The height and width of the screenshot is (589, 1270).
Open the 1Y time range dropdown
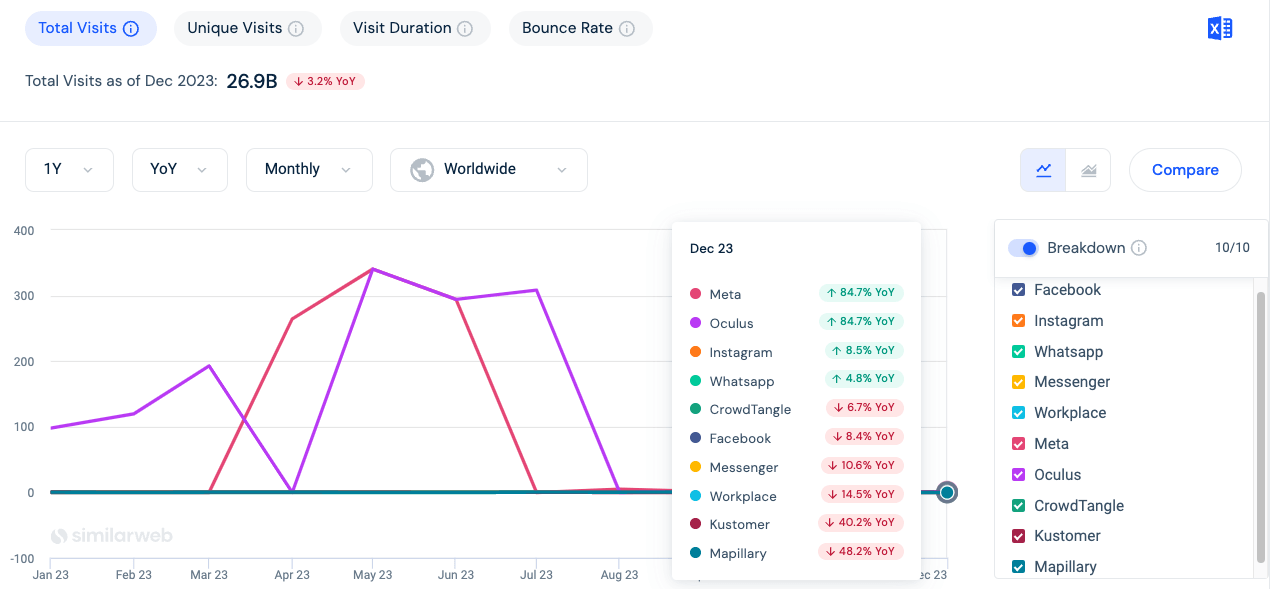pyautogui.click(x=69, y=170)
